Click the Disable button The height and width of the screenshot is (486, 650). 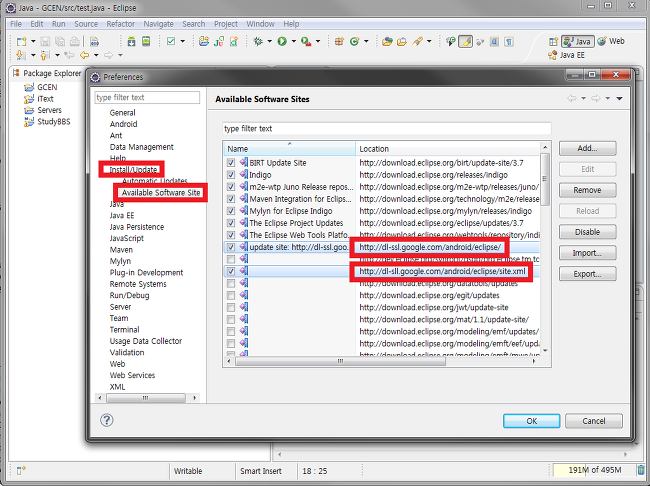tap(587, 232)
